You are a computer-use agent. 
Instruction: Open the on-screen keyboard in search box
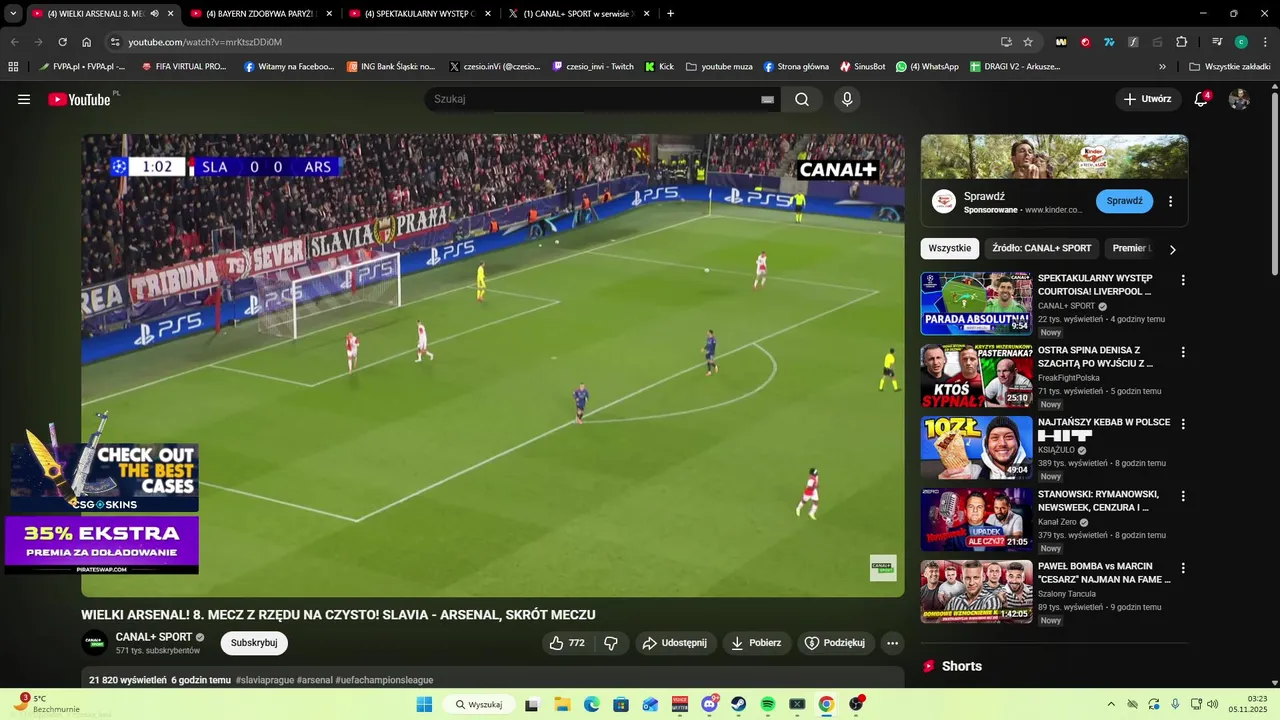pos(767,99)
